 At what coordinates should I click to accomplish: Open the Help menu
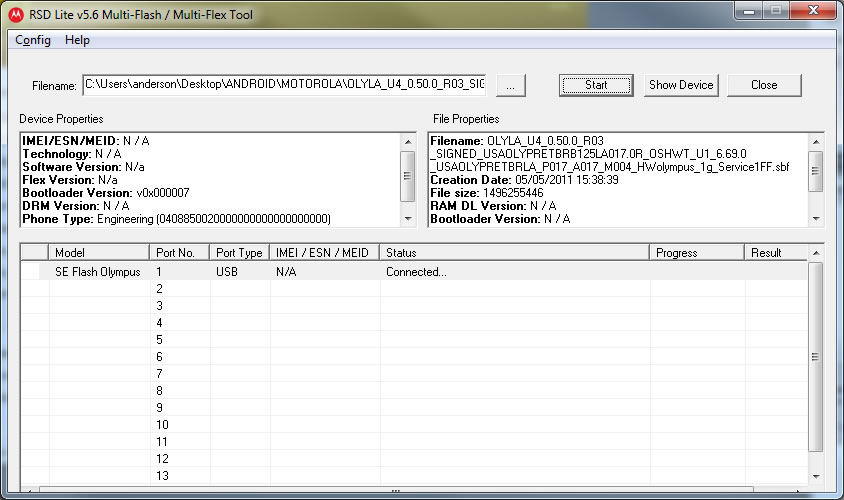tap(77, 40)
